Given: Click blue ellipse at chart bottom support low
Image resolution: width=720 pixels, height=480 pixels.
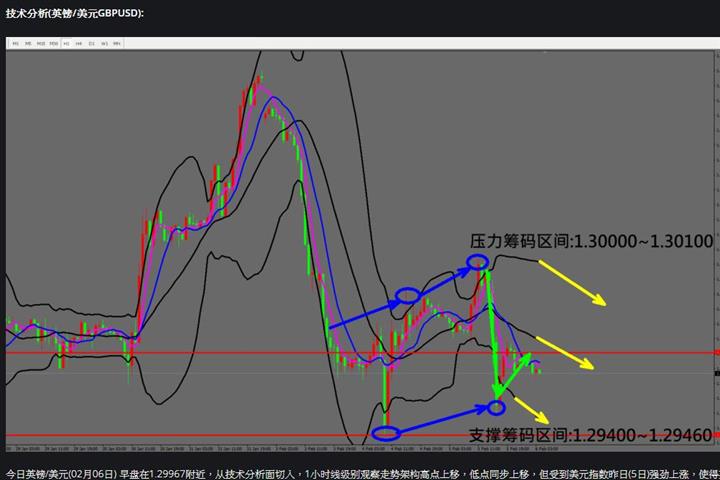Looking at the screenshot, I should coord(386,433).
